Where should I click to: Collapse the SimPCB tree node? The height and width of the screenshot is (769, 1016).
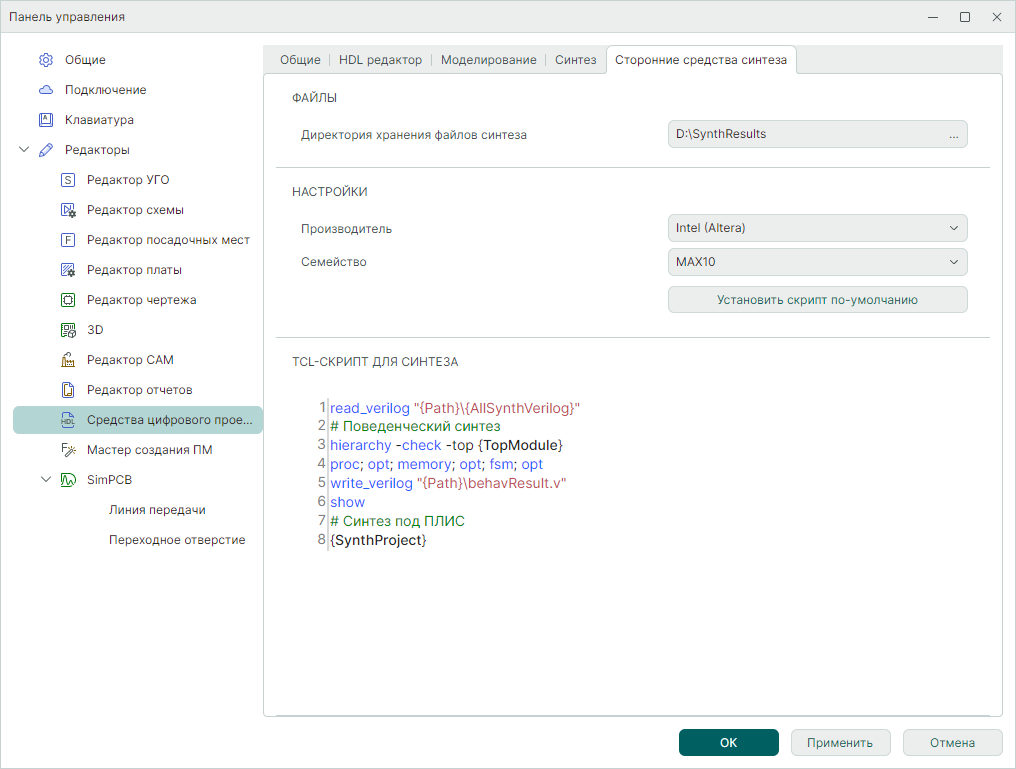point(46,480)
